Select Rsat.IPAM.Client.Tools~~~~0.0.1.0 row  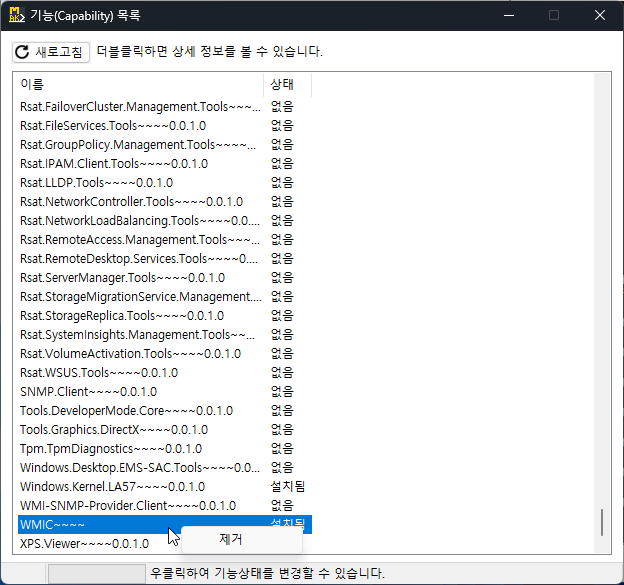pos(165,164)
